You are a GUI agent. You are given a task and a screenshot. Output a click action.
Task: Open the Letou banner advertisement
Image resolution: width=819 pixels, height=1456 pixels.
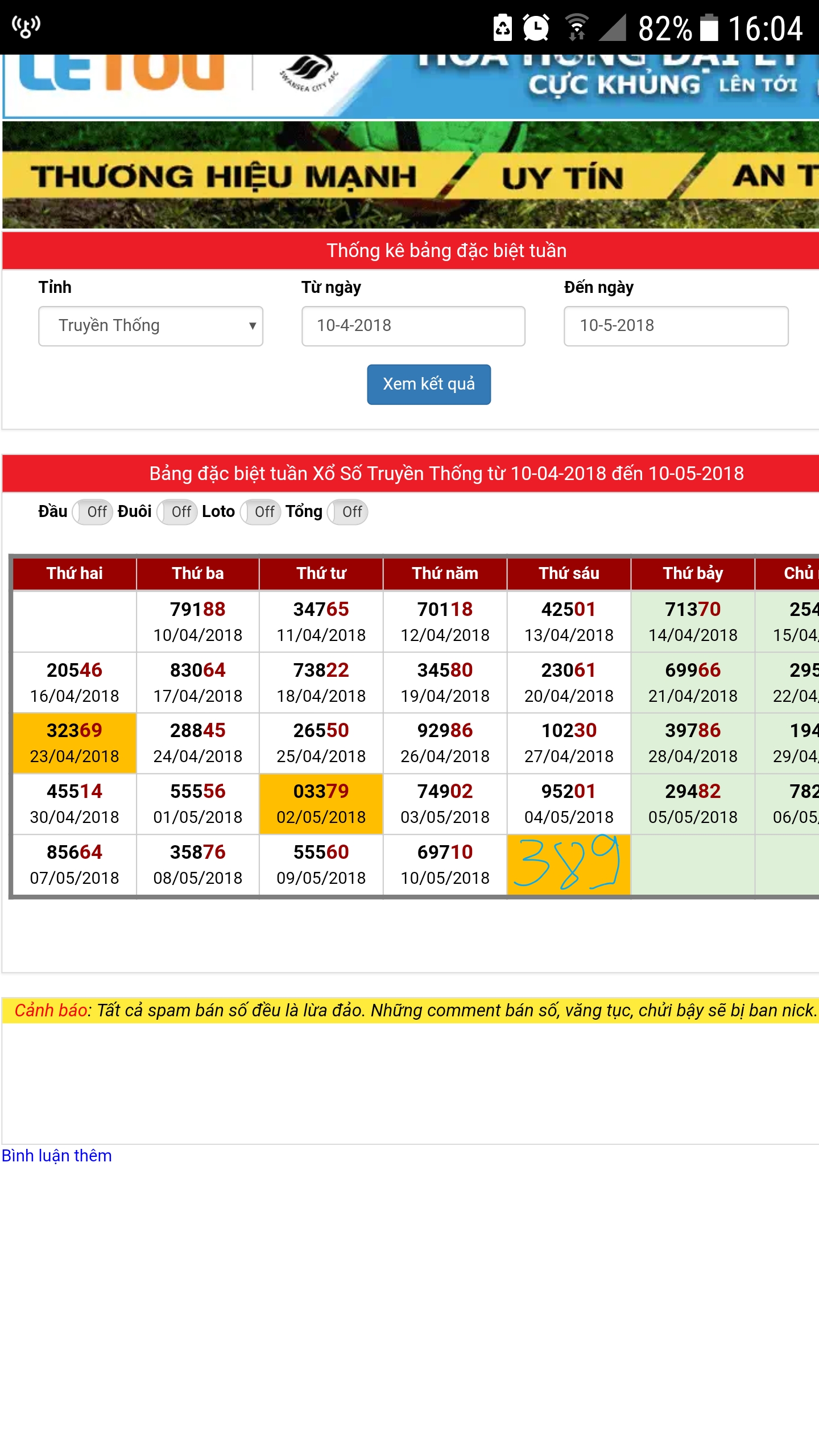click(411, 86)
